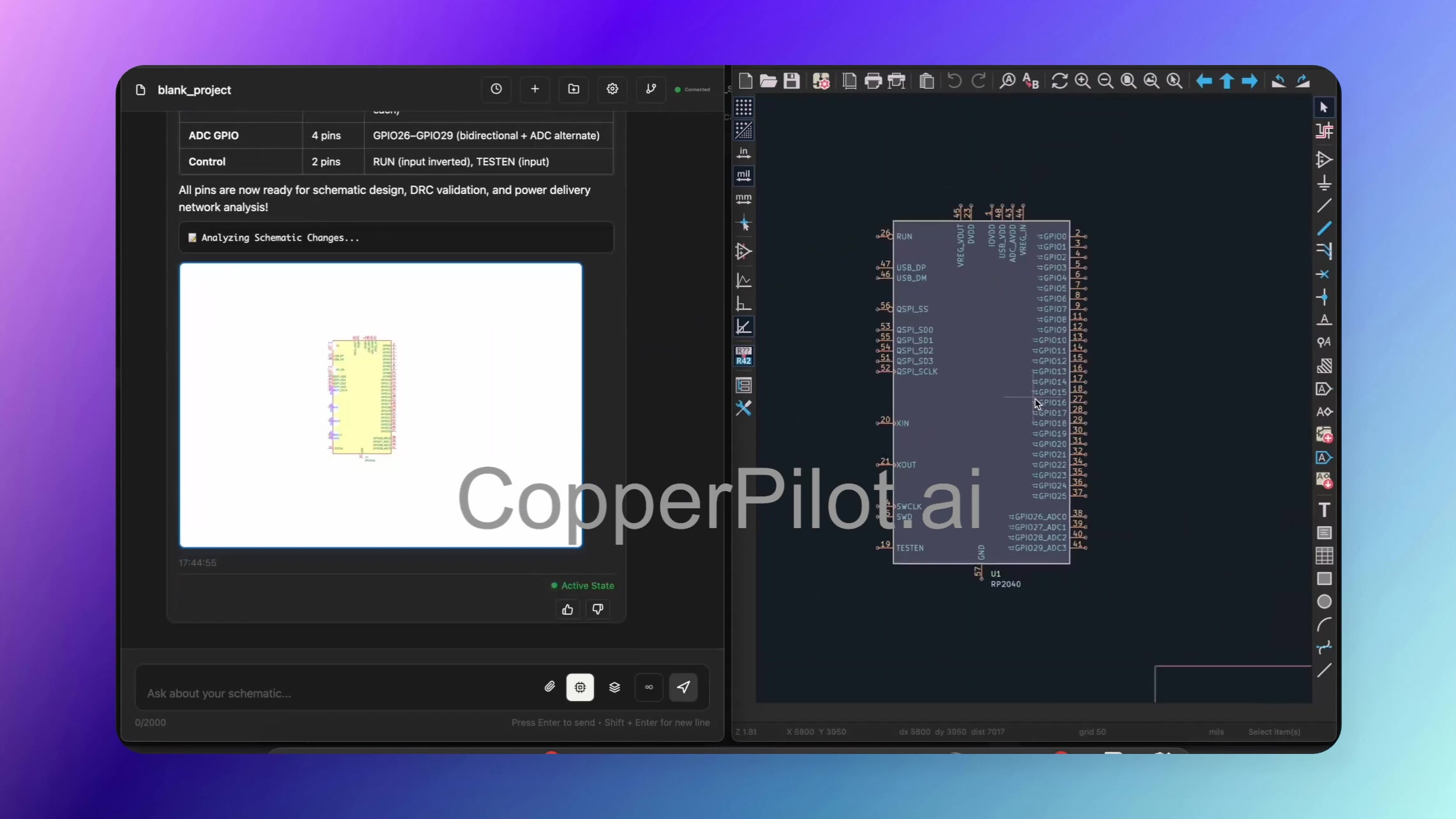Open Schematic Setup from the top toolbar
1456x819 pixels.
pos(821,81)
